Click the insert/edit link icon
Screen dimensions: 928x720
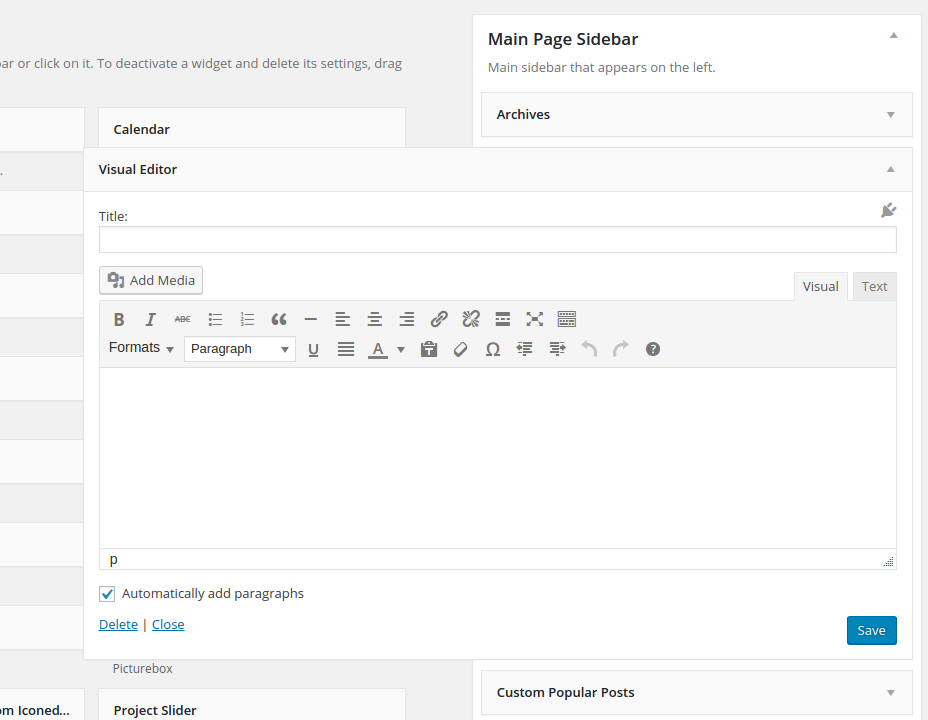(439, 319)
